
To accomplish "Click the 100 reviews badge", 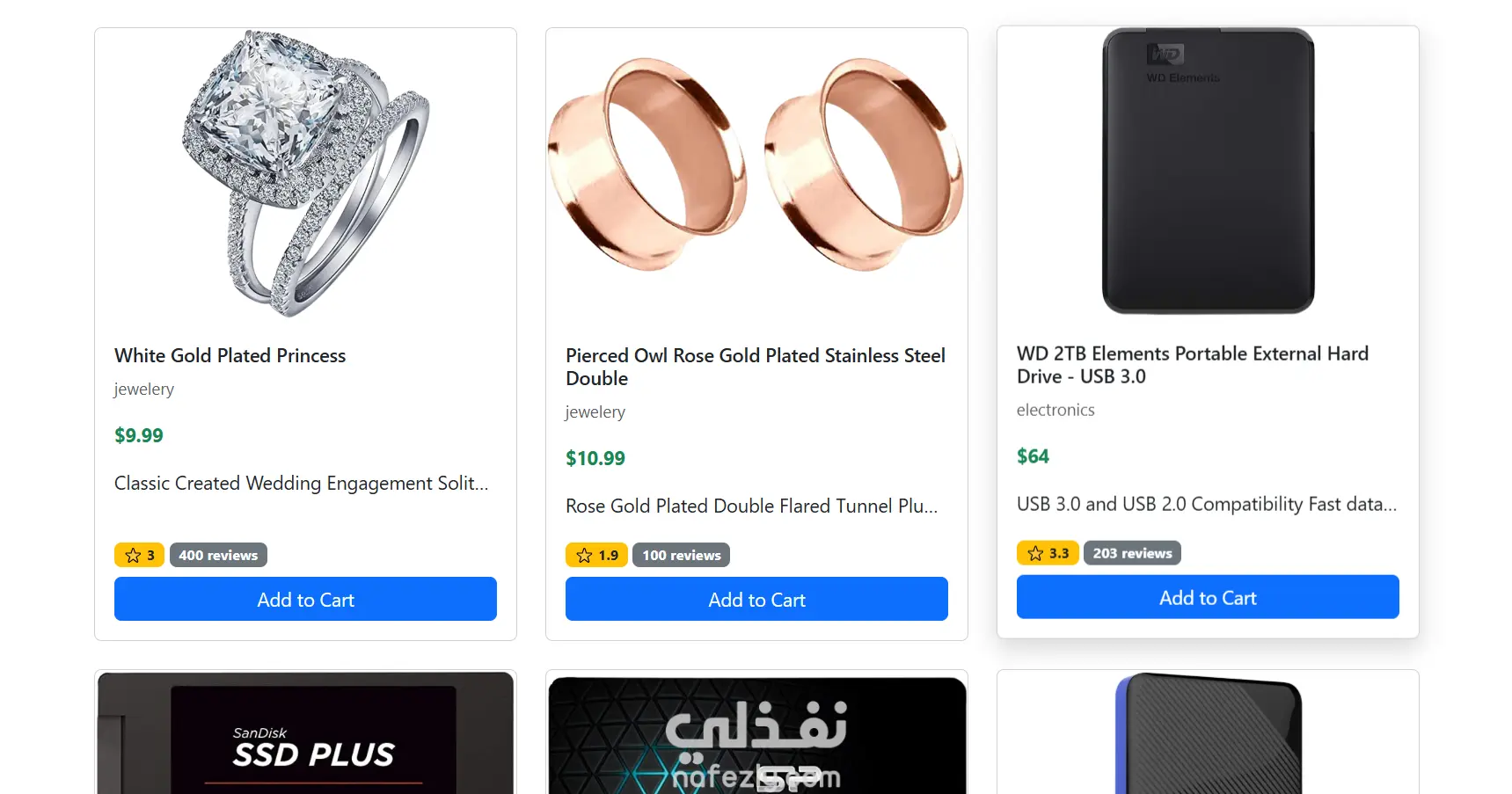I will [x=681, y=555].
